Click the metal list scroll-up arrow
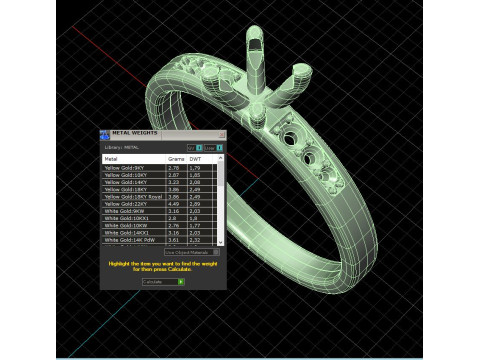This screenshot has height=360, width=480. tap(220, 158)
